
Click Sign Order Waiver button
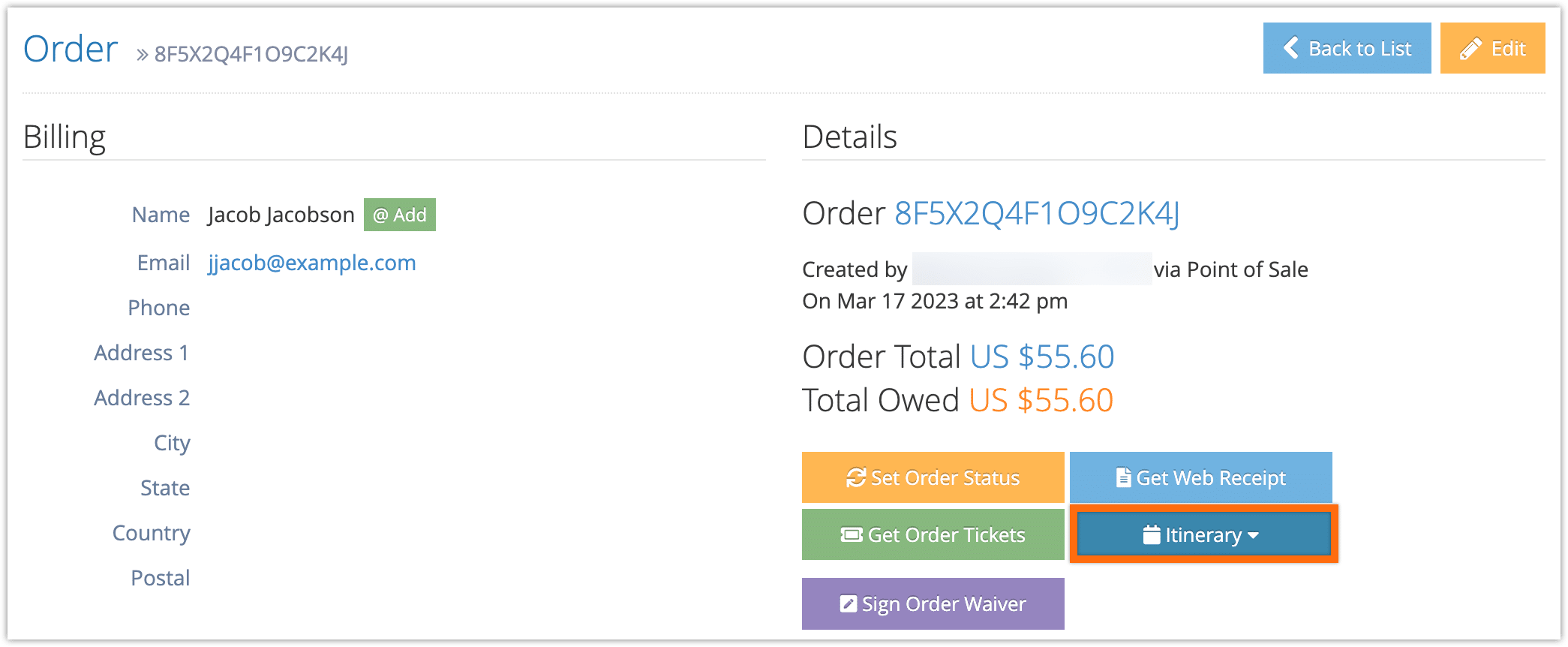(933, 603)
